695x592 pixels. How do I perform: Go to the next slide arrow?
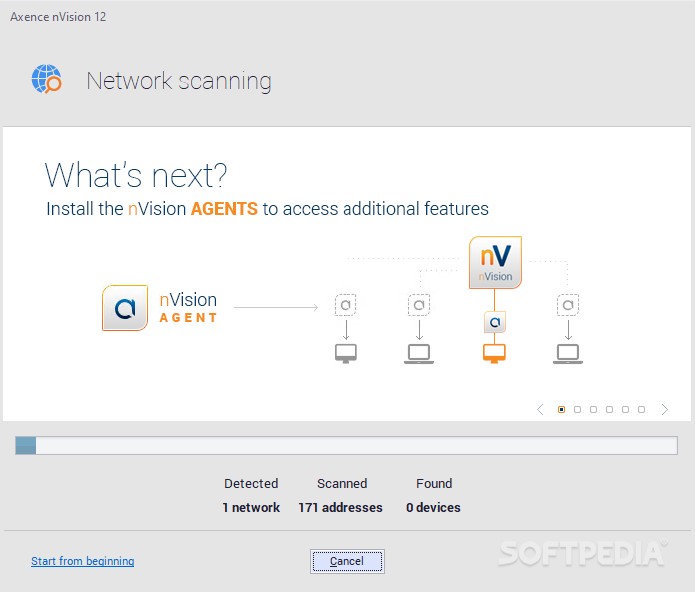coord(664,409)
